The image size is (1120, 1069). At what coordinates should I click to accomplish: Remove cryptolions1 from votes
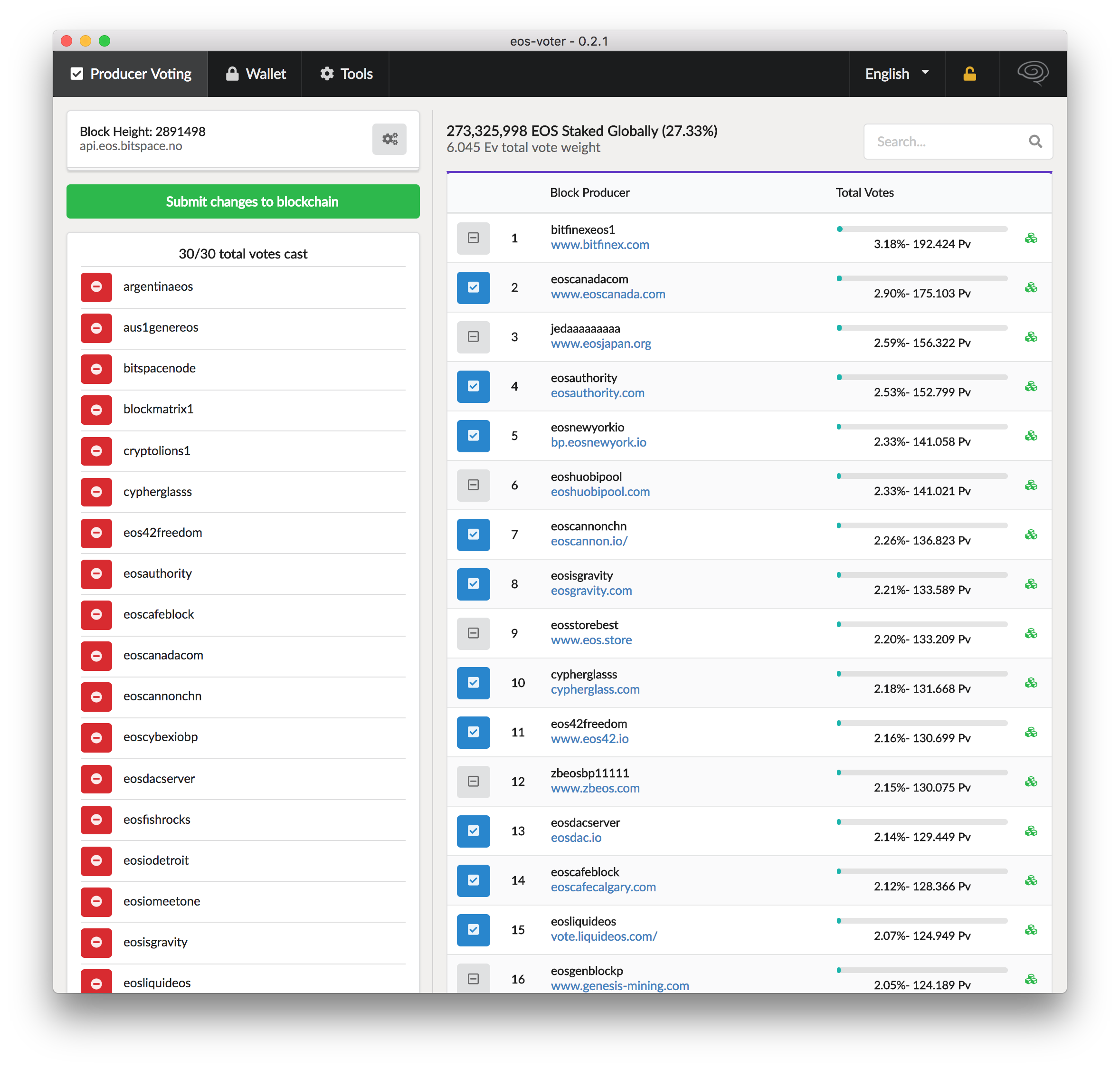click(x=96, y=451)
